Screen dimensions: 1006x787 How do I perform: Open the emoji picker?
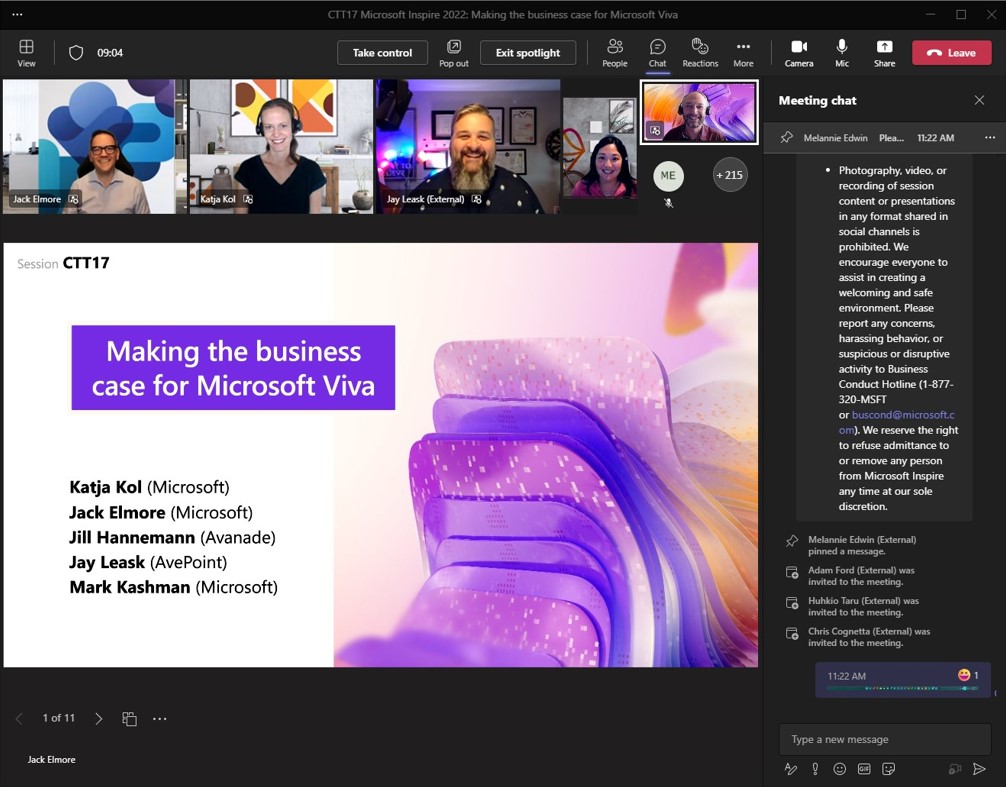point(839,768)
